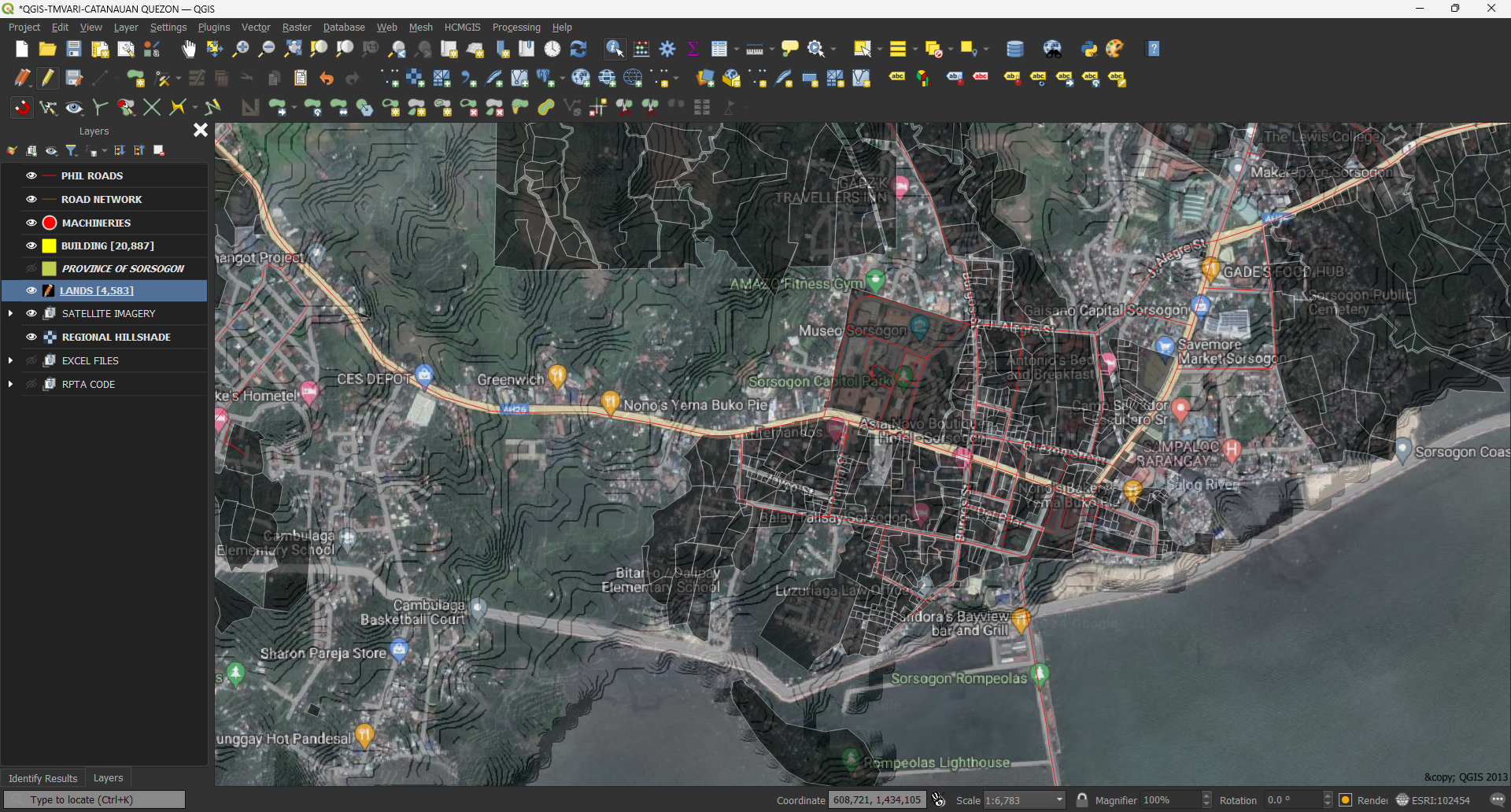Save the project

click(x=73, y=49)
